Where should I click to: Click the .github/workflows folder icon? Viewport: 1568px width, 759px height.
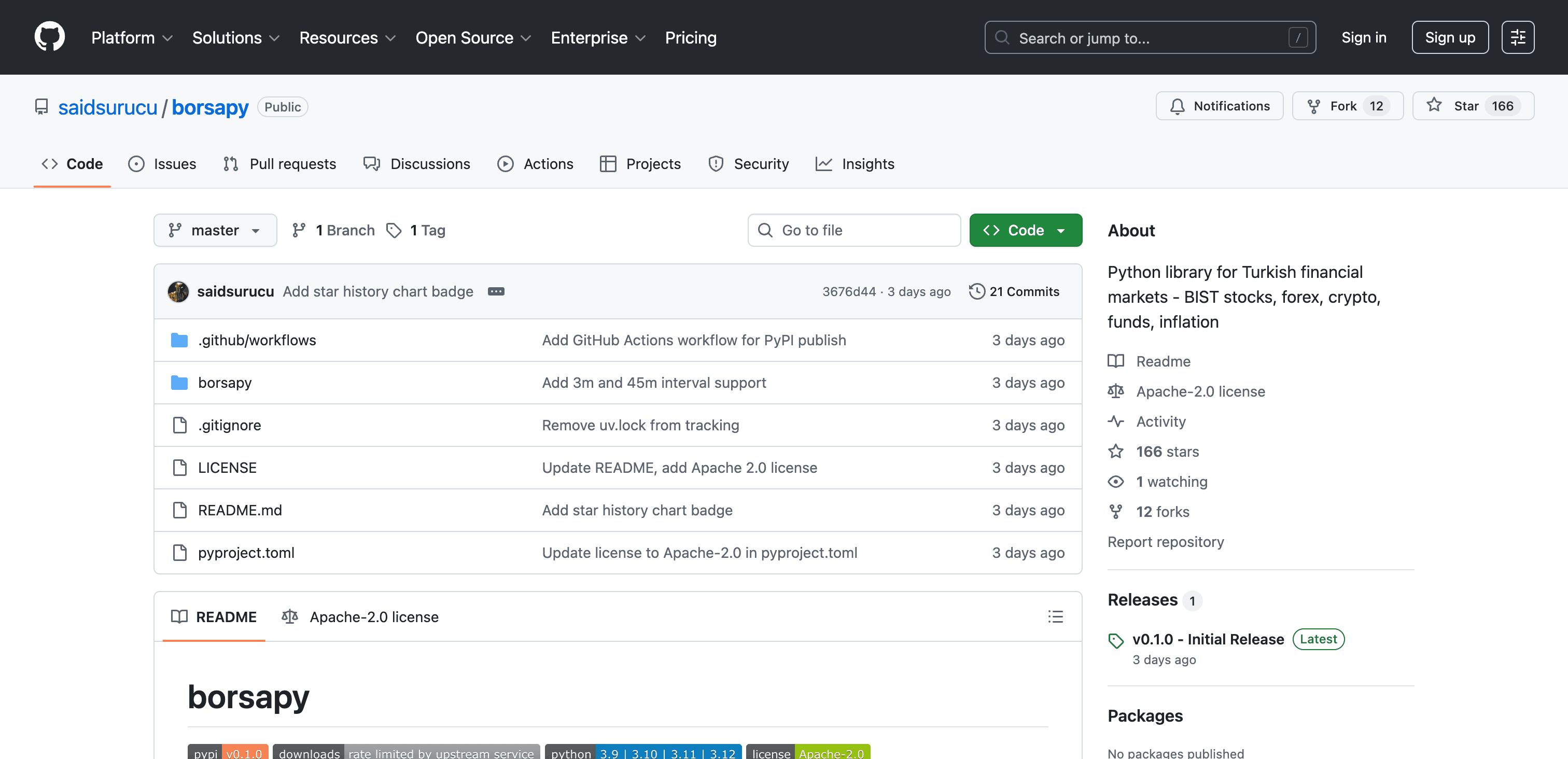point(179,340)
